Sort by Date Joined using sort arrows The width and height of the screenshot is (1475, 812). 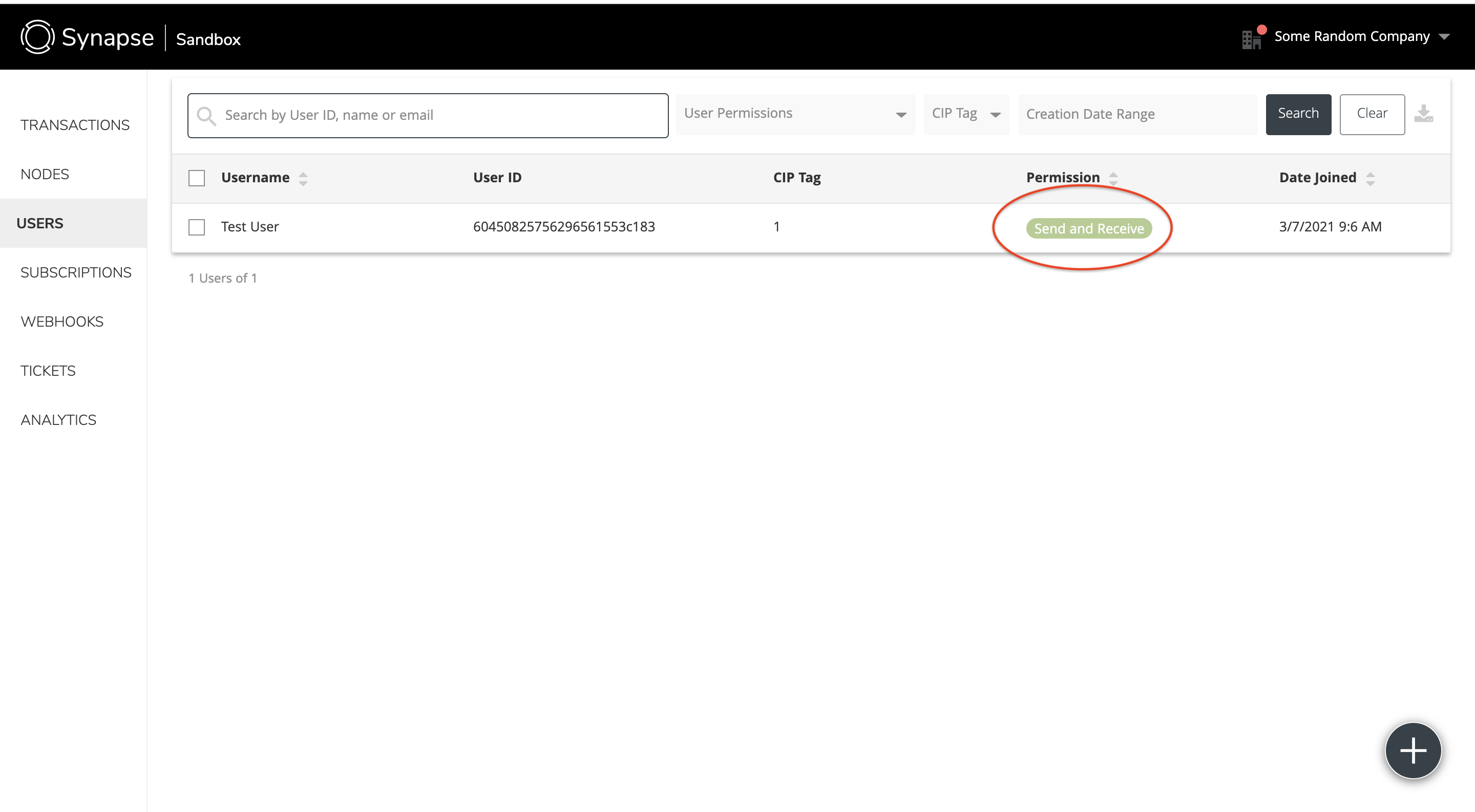[x=1370, y=179]
